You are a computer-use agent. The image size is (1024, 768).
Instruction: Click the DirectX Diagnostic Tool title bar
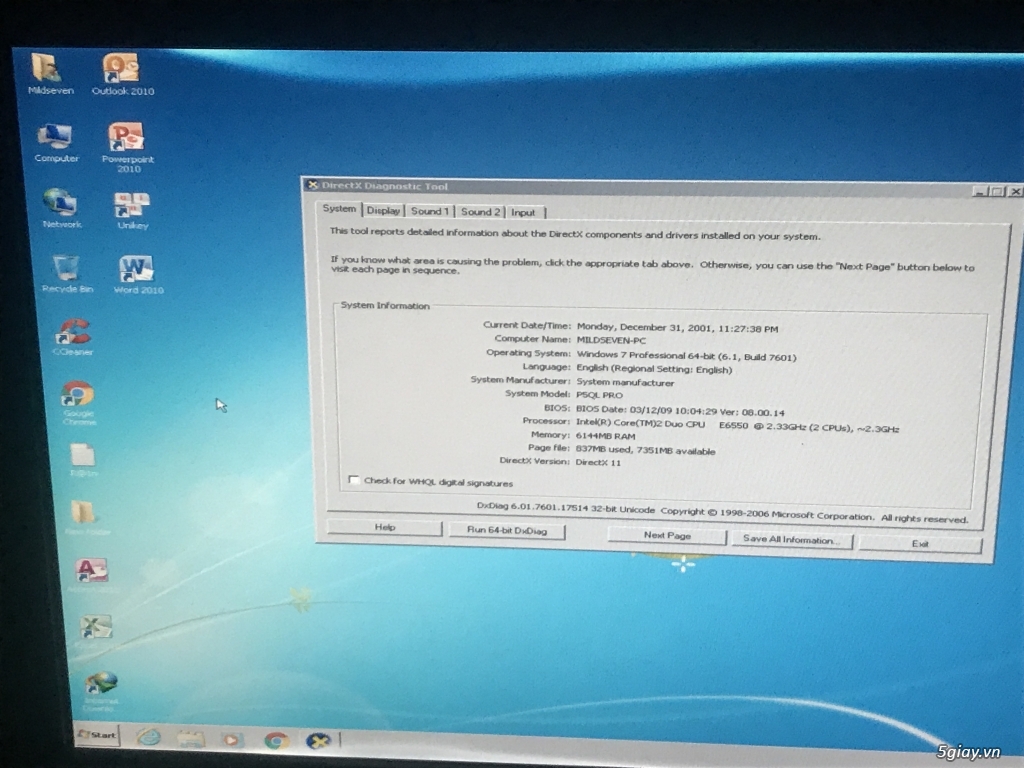click(x=660, y=187)
